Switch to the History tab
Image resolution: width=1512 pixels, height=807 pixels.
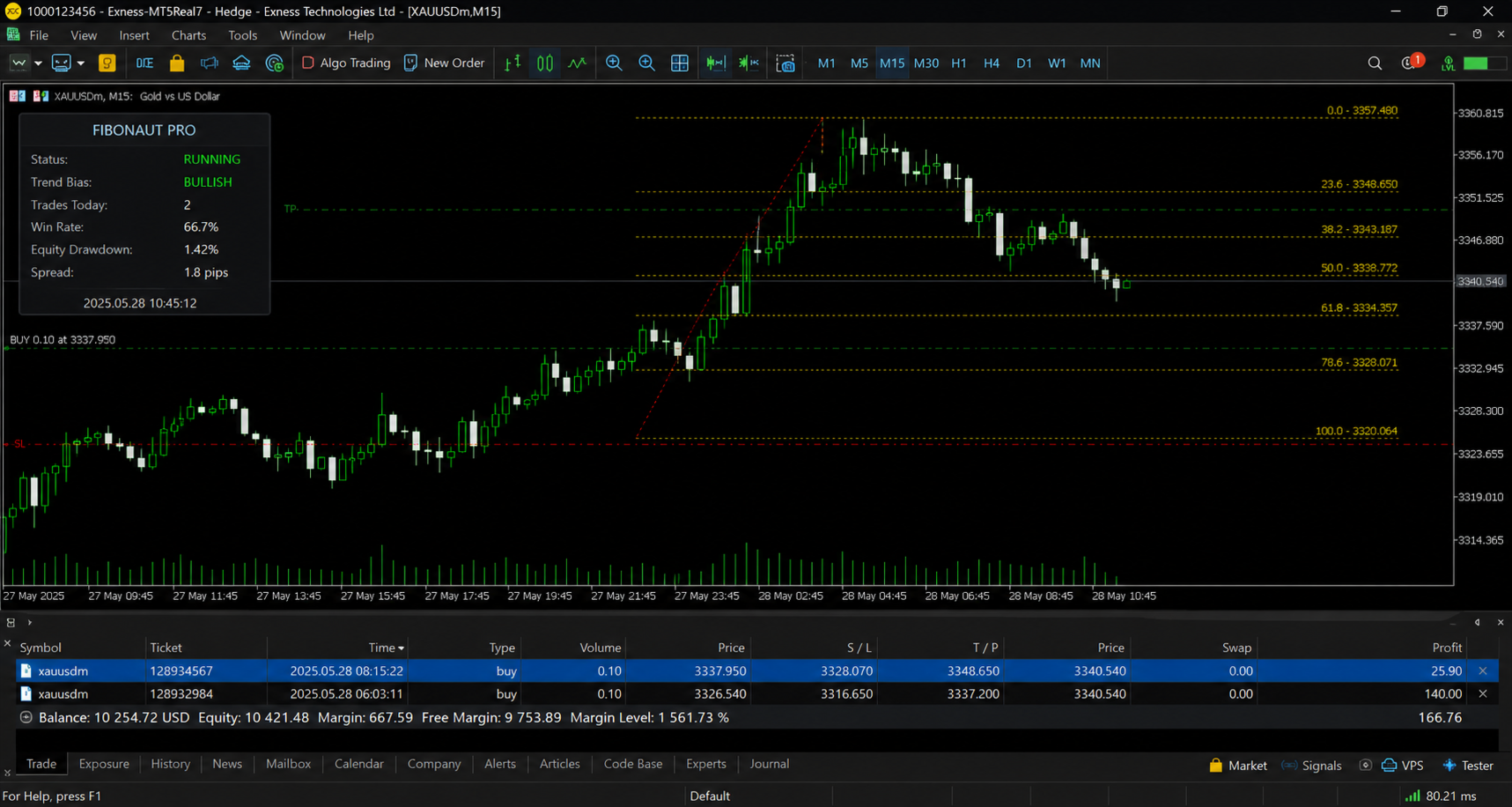pos(170,764)
